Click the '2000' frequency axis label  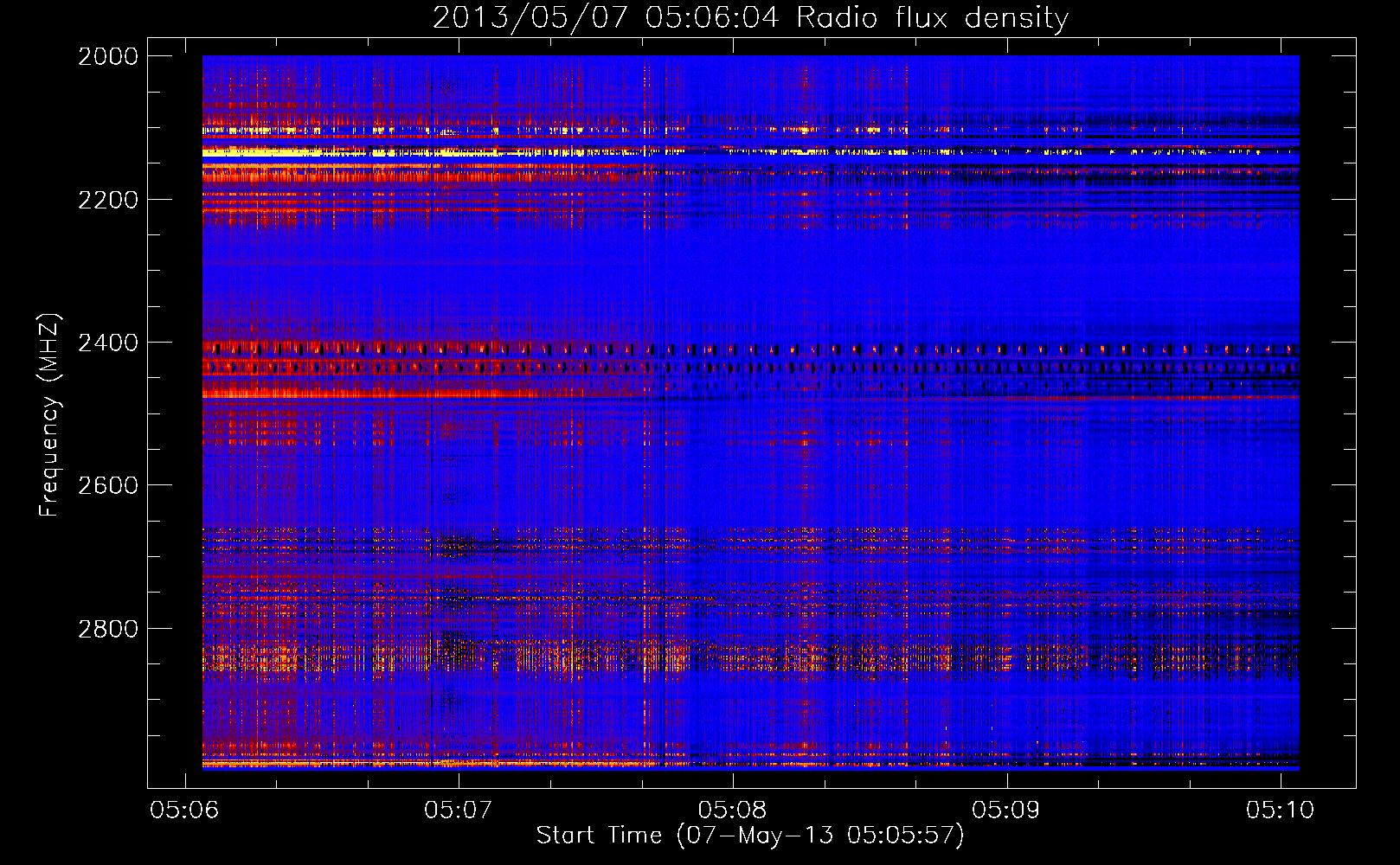pos(108,56)
